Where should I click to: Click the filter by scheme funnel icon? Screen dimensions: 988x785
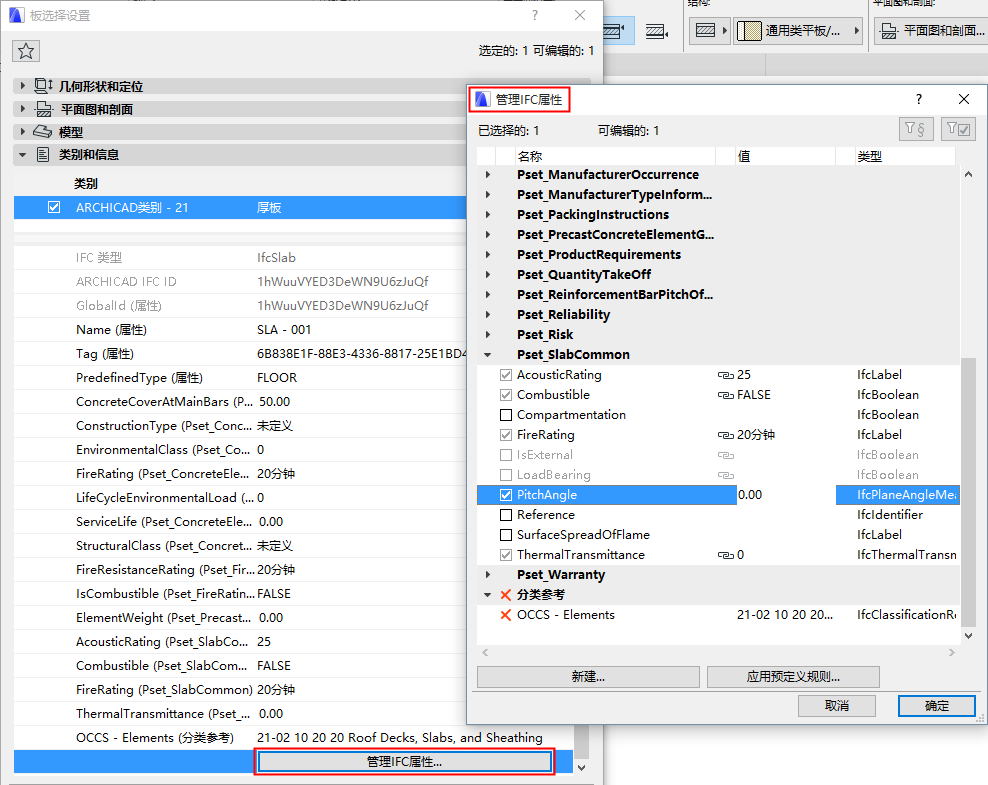click(916, 128)
